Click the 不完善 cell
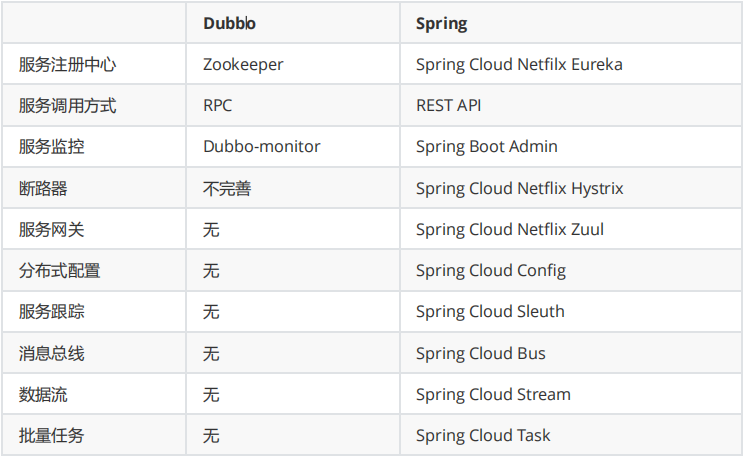Screen dimensions: 744x457 (227, 188)
